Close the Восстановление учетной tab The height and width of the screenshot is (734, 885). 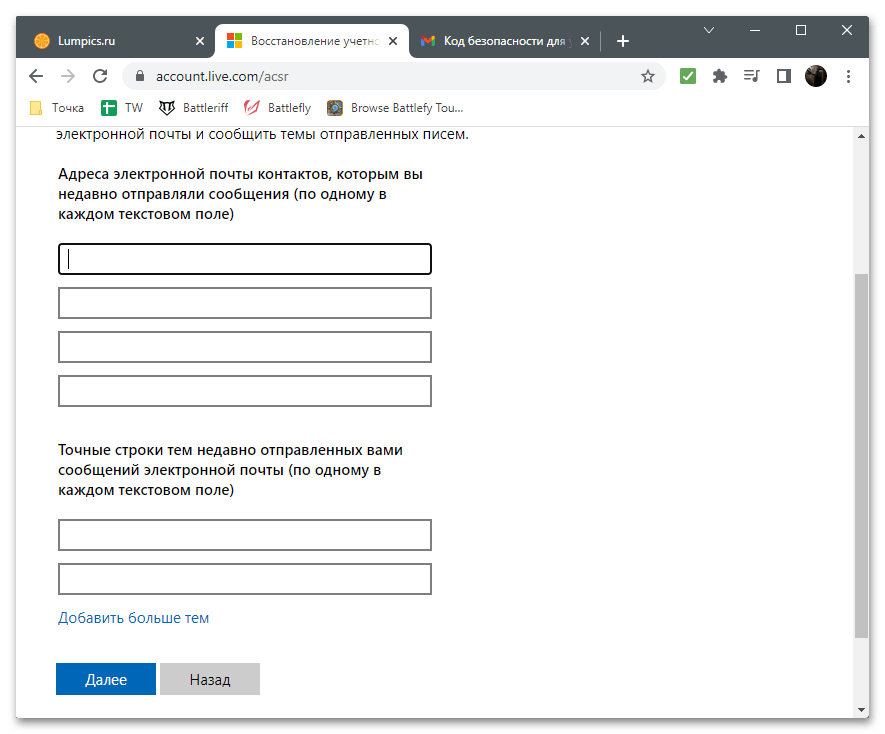[x=393, y=41]
